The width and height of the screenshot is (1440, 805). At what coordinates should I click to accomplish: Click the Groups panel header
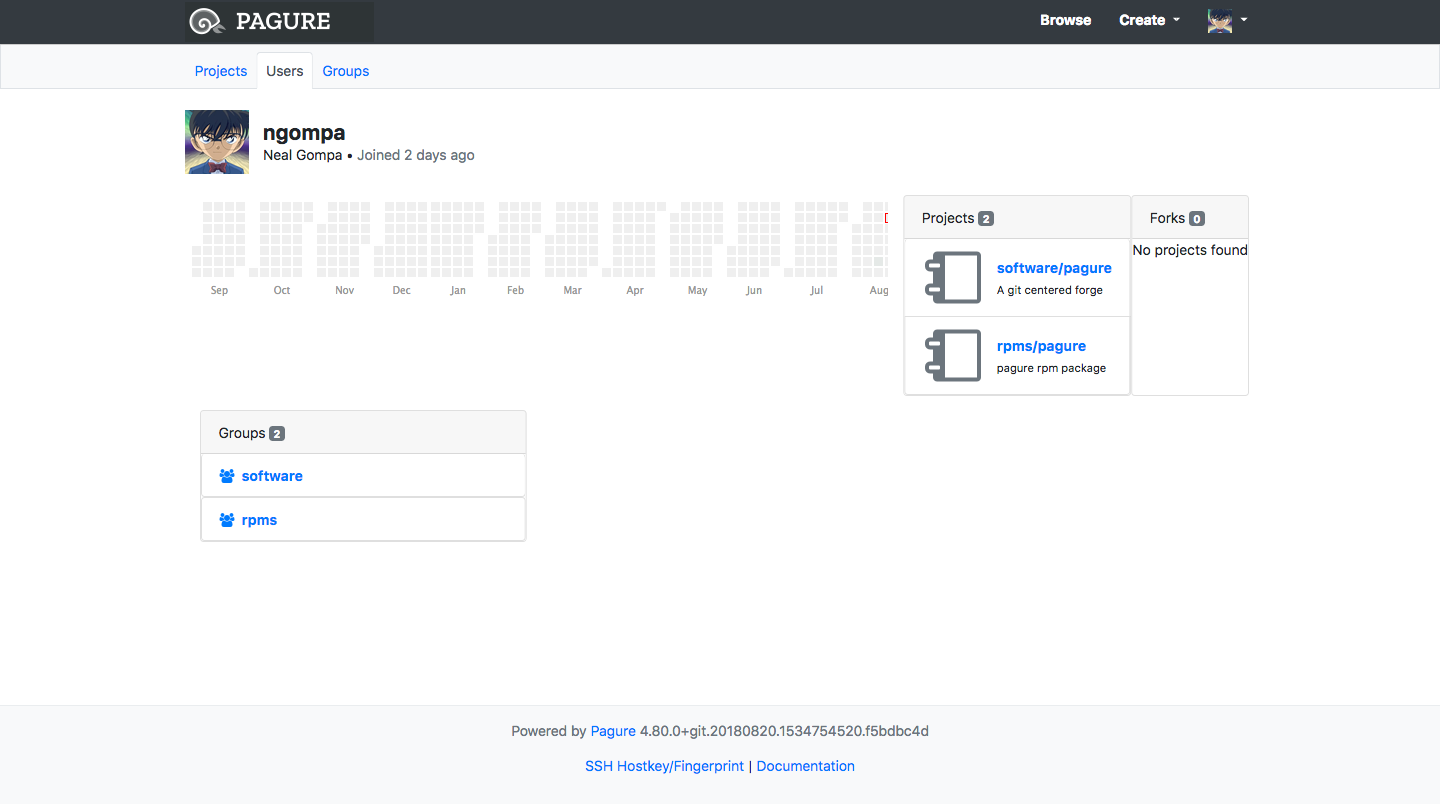pos(363,433)
